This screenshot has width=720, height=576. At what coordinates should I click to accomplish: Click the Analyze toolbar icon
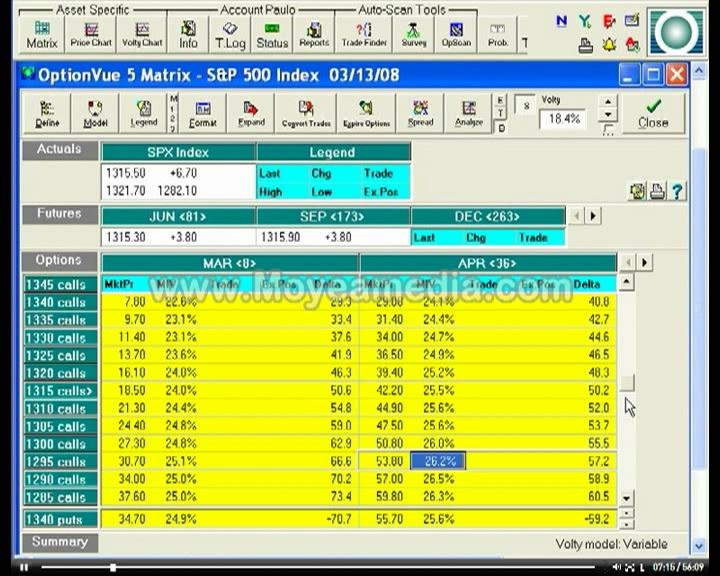point(468,113)
